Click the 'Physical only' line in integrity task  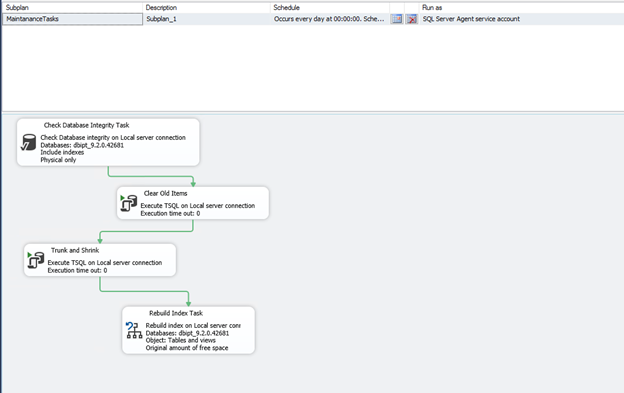point(58,160)
